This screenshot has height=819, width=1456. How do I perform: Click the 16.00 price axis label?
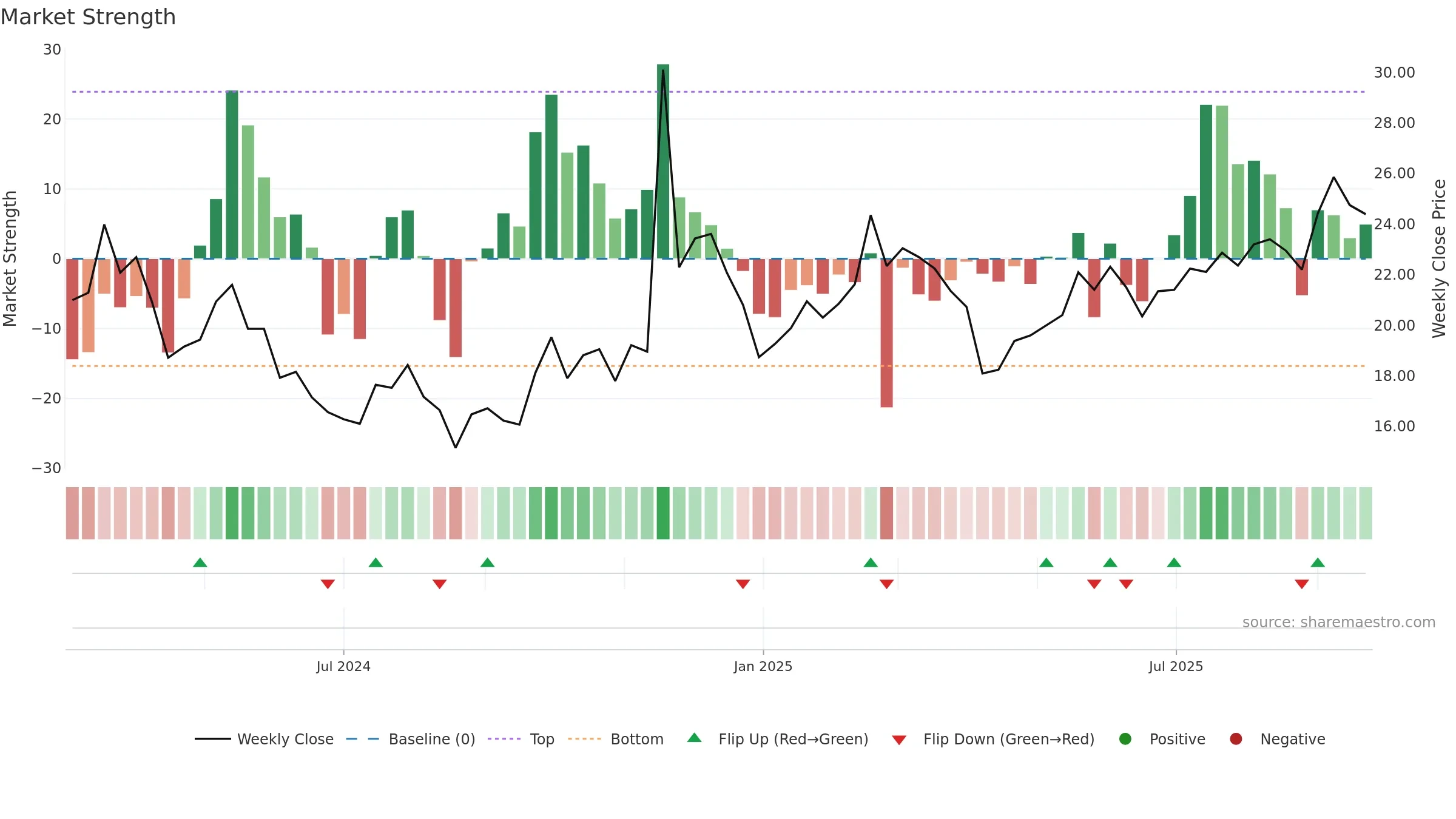click(1394, 426)
